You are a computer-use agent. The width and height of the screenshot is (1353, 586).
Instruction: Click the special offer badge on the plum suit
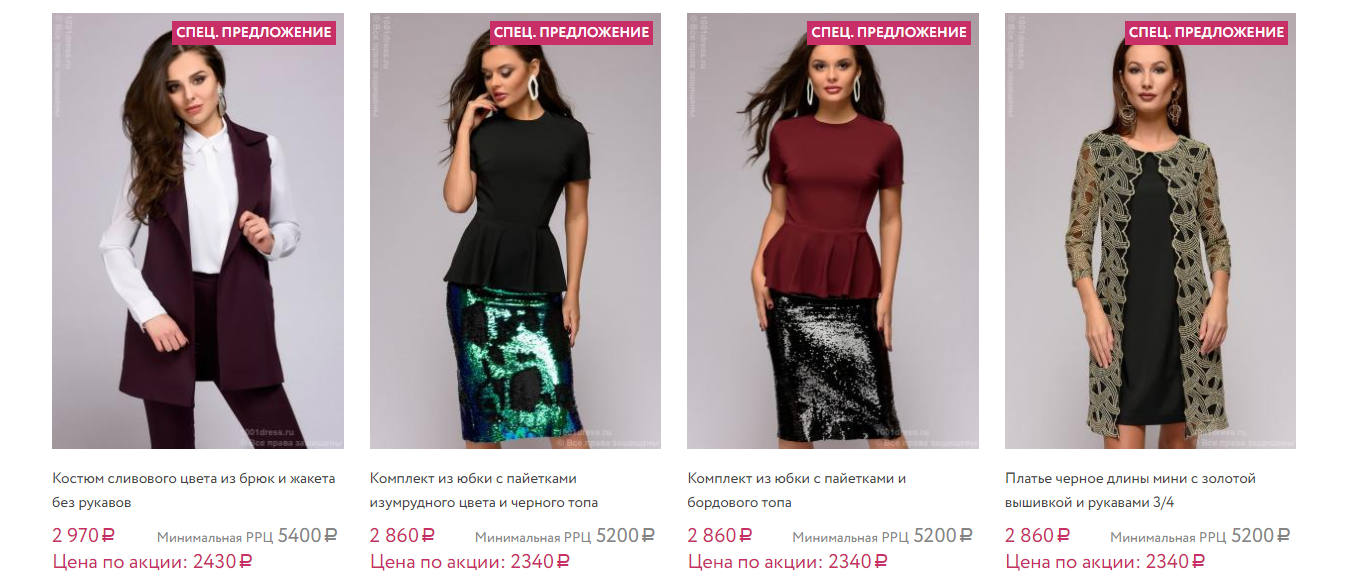coord(254,32)
